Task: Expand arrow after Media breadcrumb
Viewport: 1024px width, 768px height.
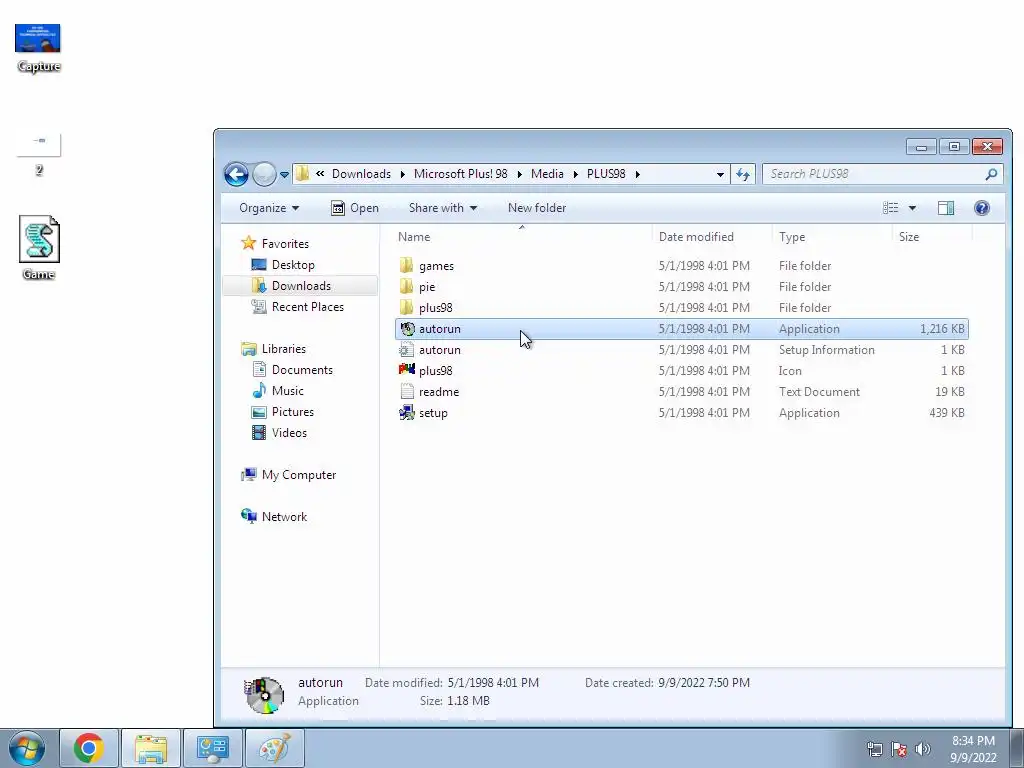Action: 575,174
